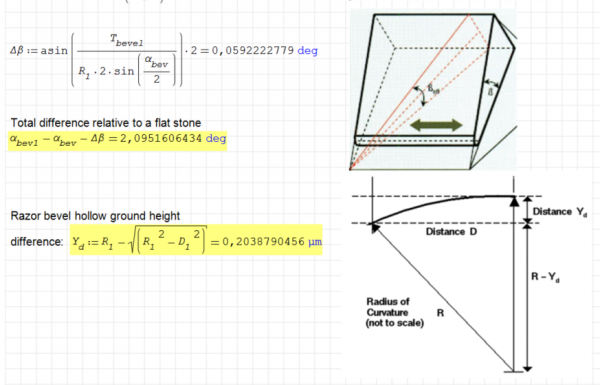This screenshot has width=600, height=385.
Task: Click the highlighted α_bev1 − α_bev − Δβ equation
Action: [117, 140]
